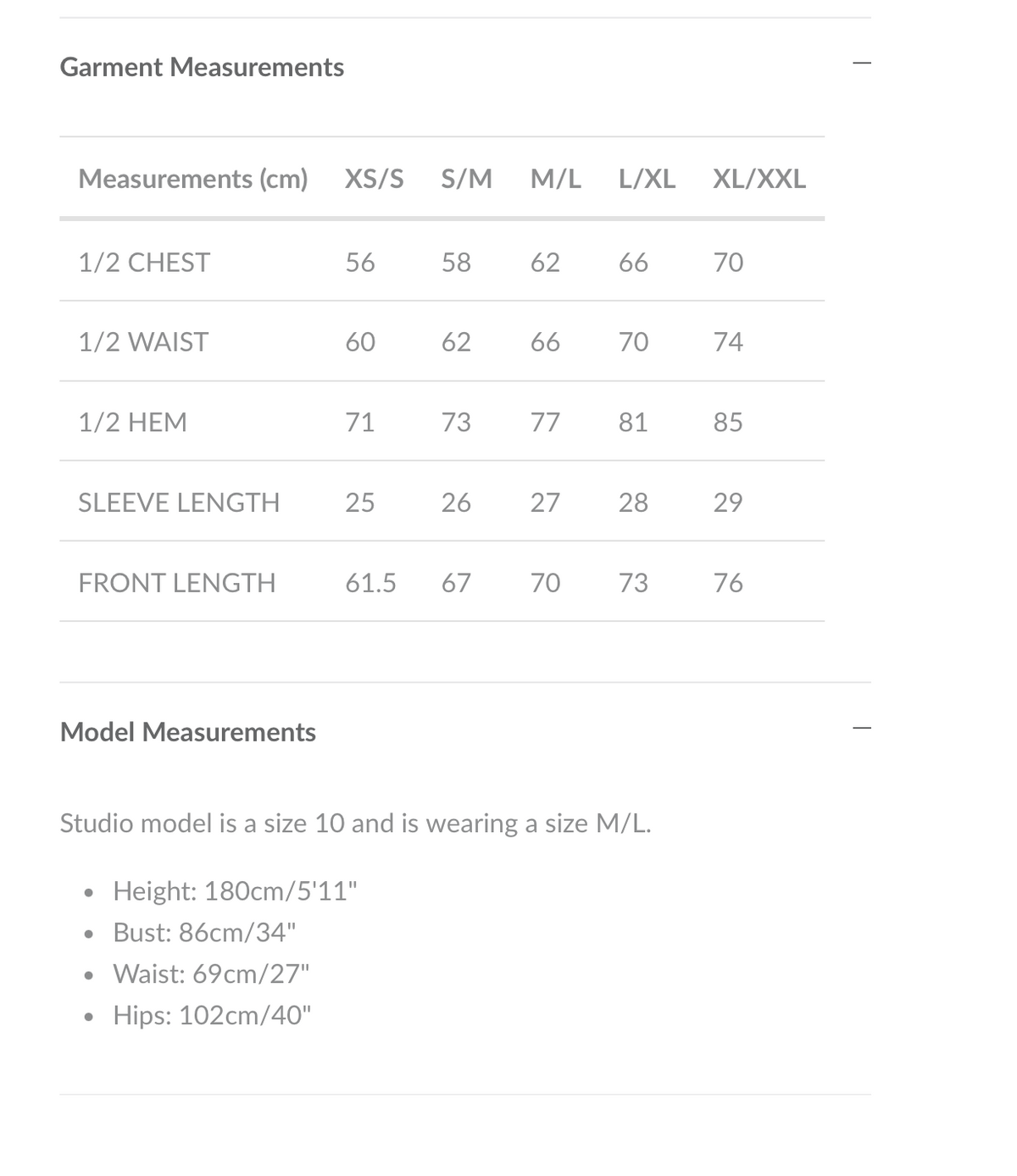The height and width of the screenshot is (1176, 1017).
Task: Collapse the Garment Measurements section minus icon
Action: click(861, 63)
